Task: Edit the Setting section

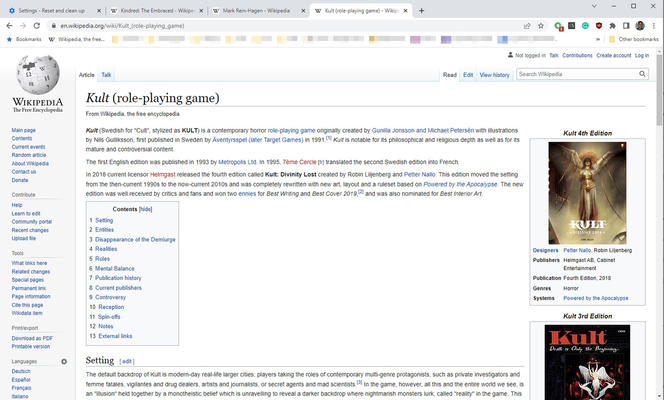Action: click(127, 361)
